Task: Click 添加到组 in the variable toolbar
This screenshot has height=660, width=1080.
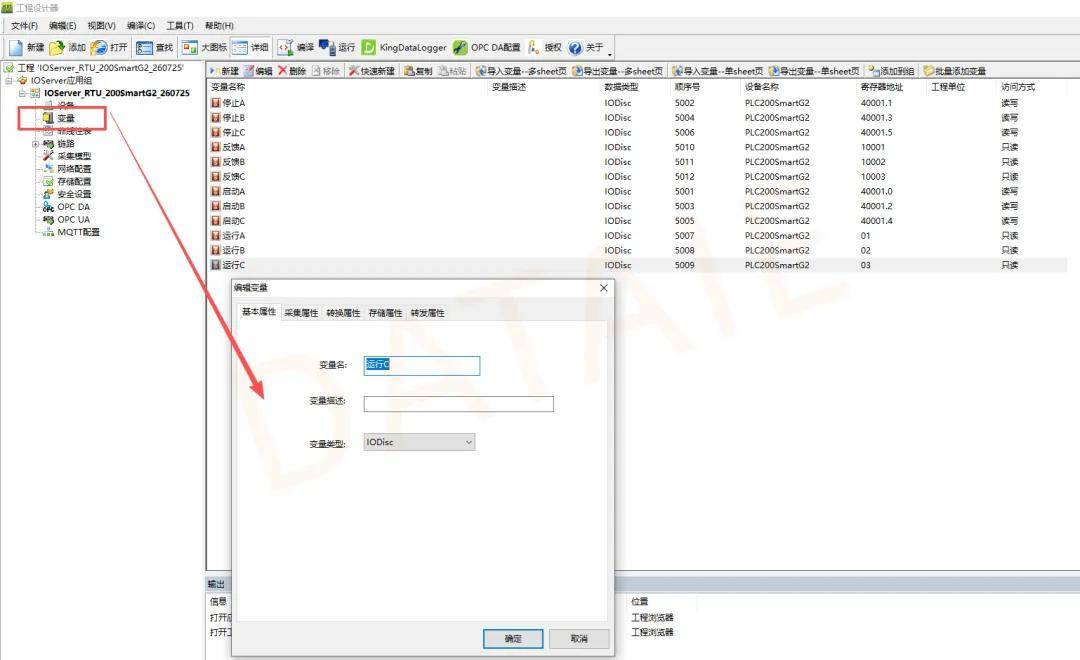Action: (892, 71)
